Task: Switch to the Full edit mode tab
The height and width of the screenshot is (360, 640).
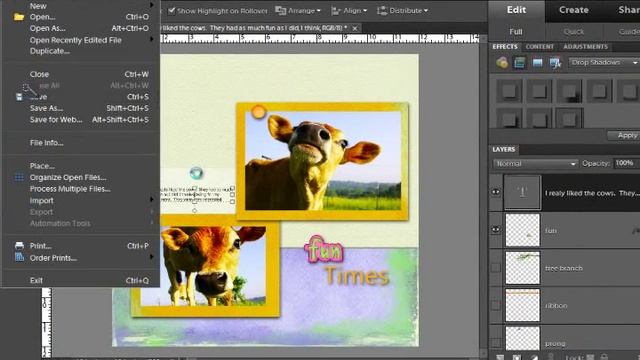Action: tap(516, 31)
